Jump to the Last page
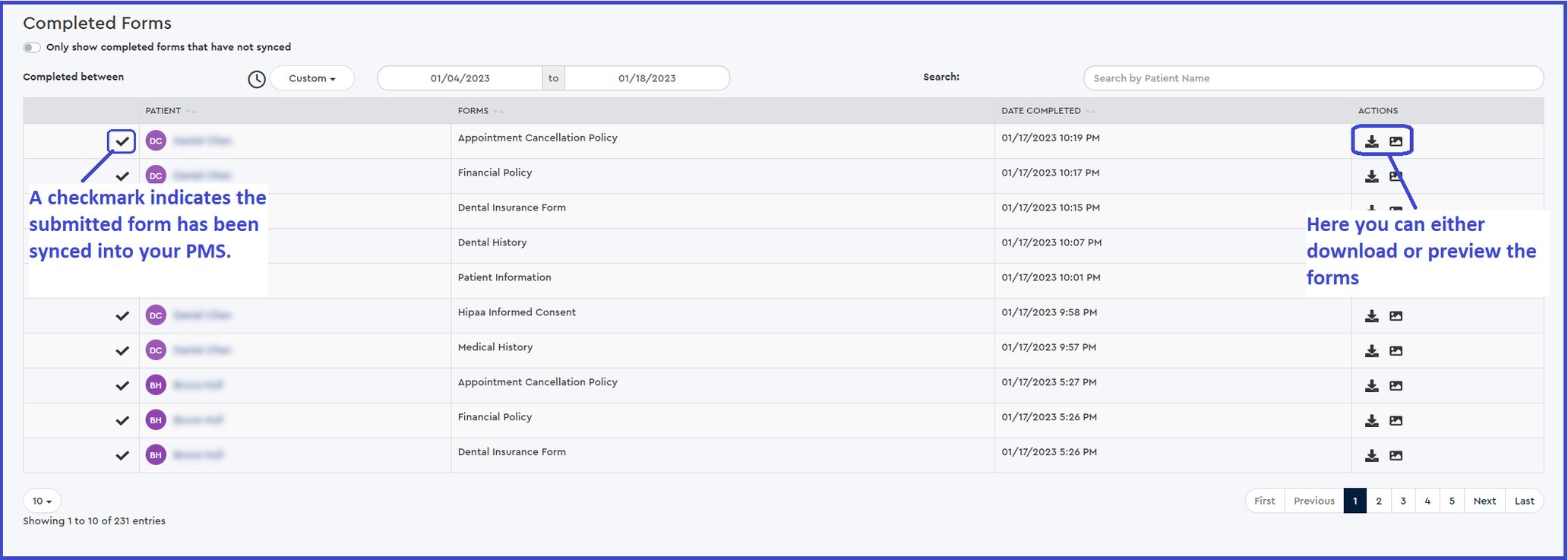 [x=1524, y=501]
